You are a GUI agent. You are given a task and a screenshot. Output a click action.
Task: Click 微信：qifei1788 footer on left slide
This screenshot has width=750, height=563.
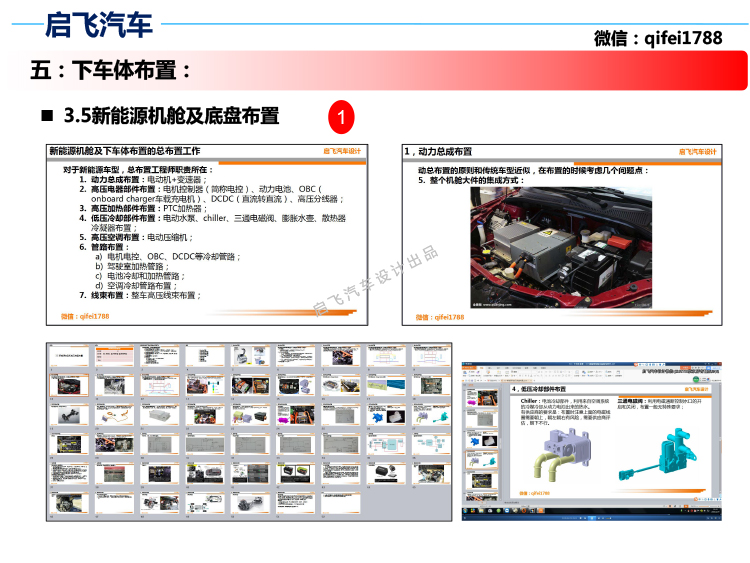[85, 316]
